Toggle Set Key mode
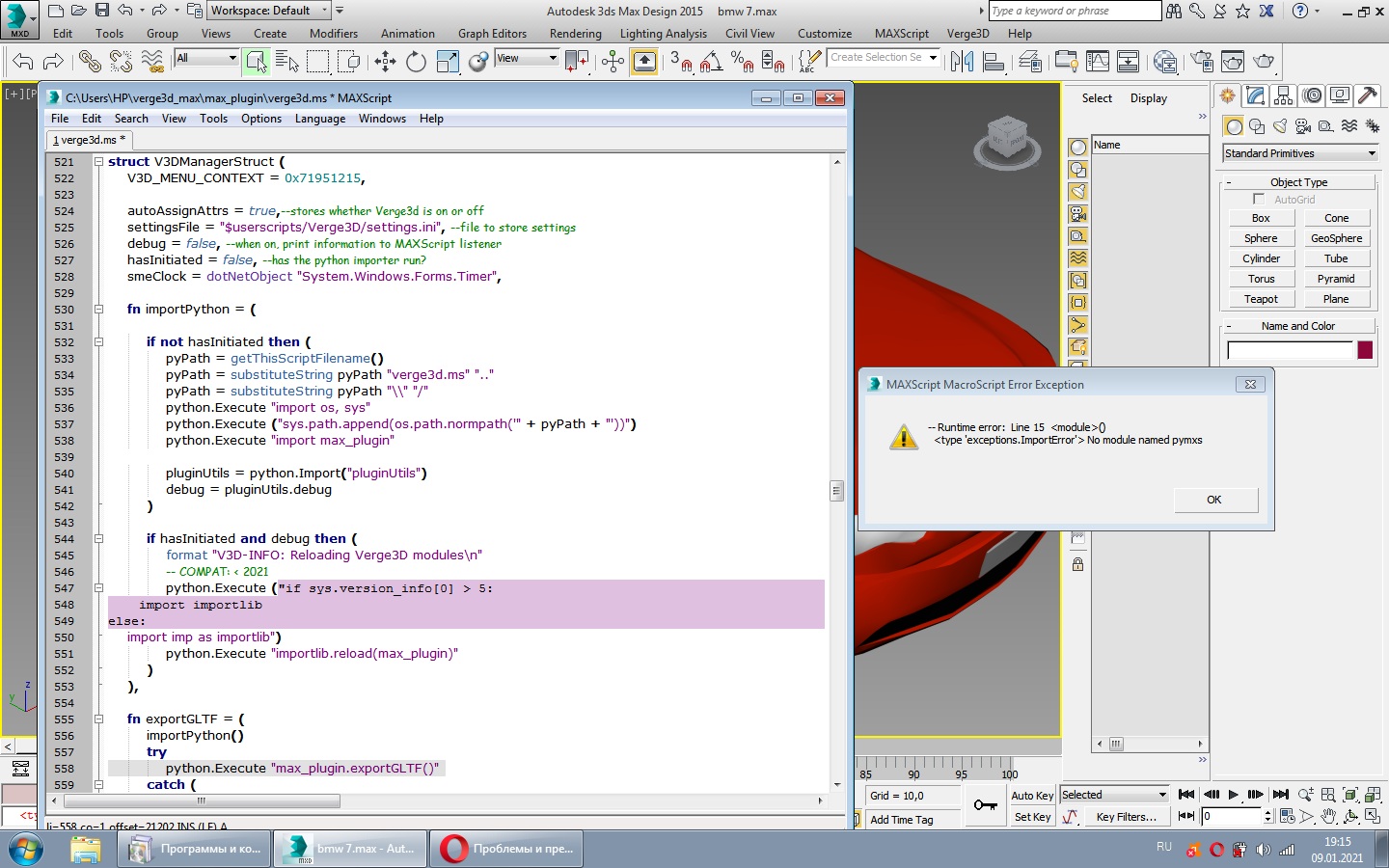The height and width of the screenshot is (868, 1389). pos(1031,817)
